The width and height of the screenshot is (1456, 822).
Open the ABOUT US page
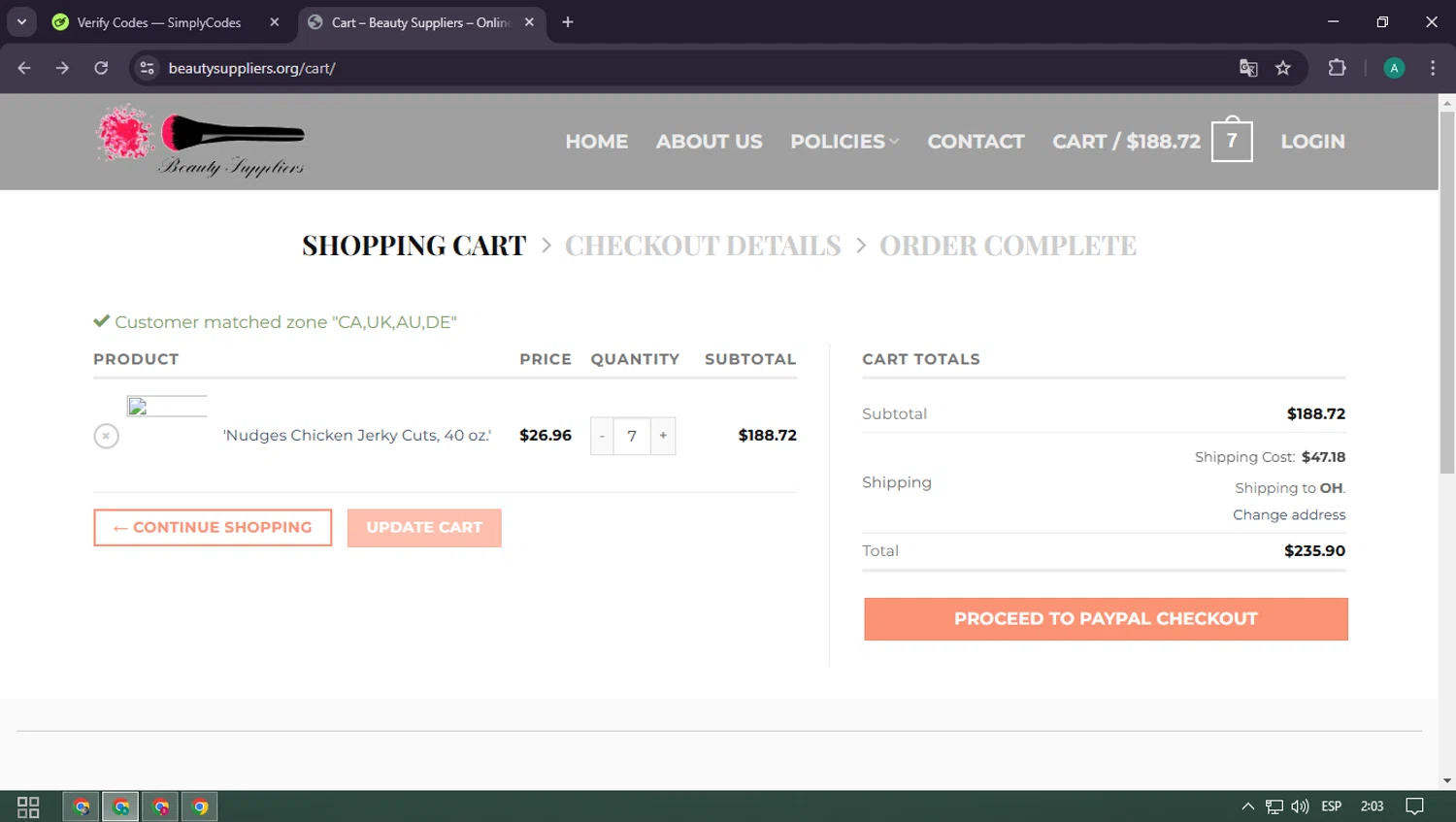tap(710, 142)
